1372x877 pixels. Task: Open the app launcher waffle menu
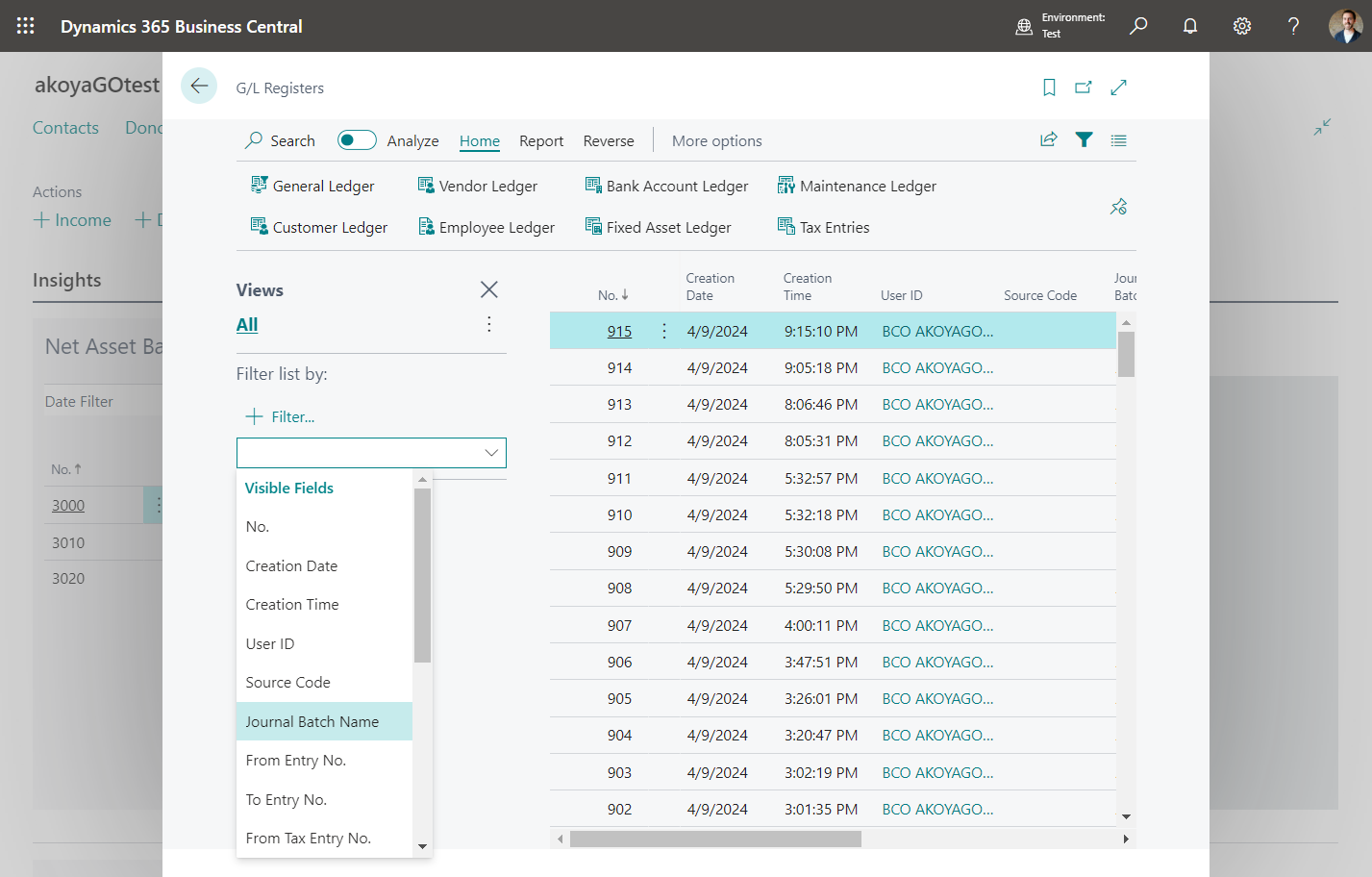(x=26, y=26)
